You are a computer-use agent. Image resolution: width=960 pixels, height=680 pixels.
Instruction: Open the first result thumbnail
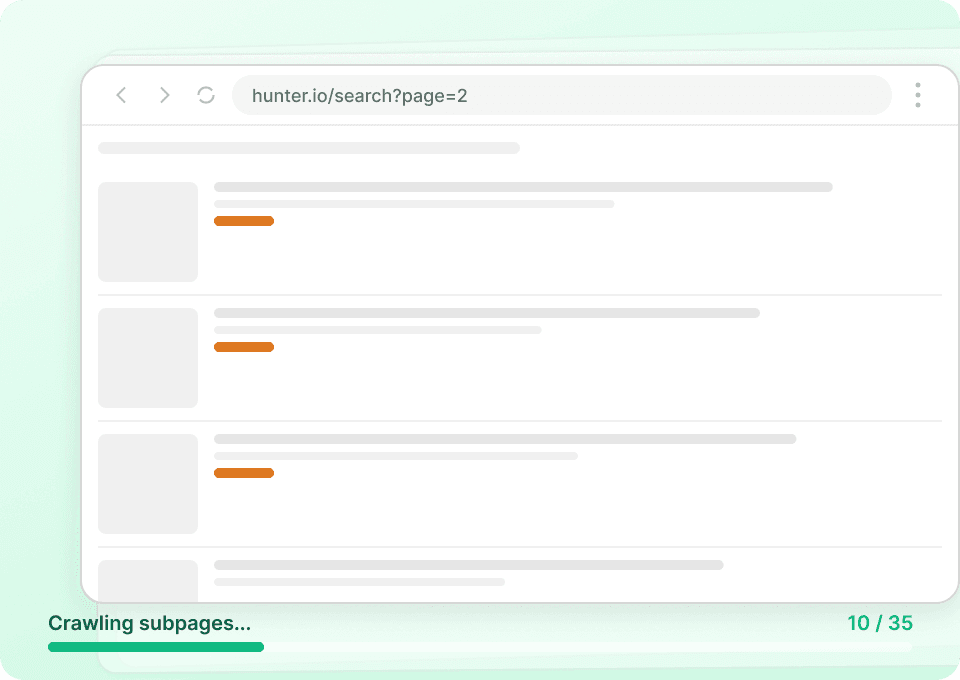[147, 231]
